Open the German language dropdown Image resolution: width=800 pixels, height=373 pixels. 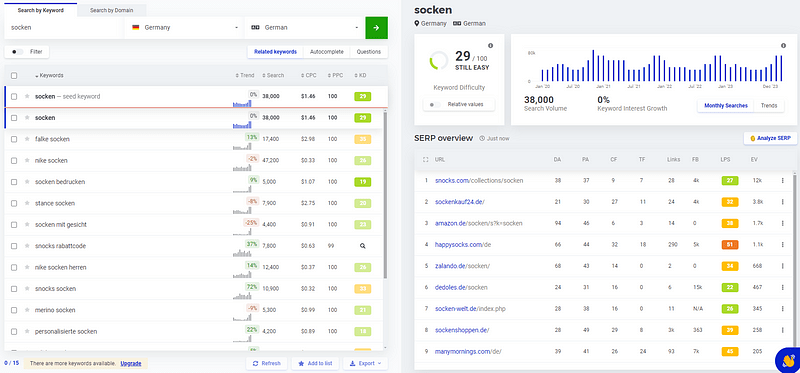tap(304, 28)
